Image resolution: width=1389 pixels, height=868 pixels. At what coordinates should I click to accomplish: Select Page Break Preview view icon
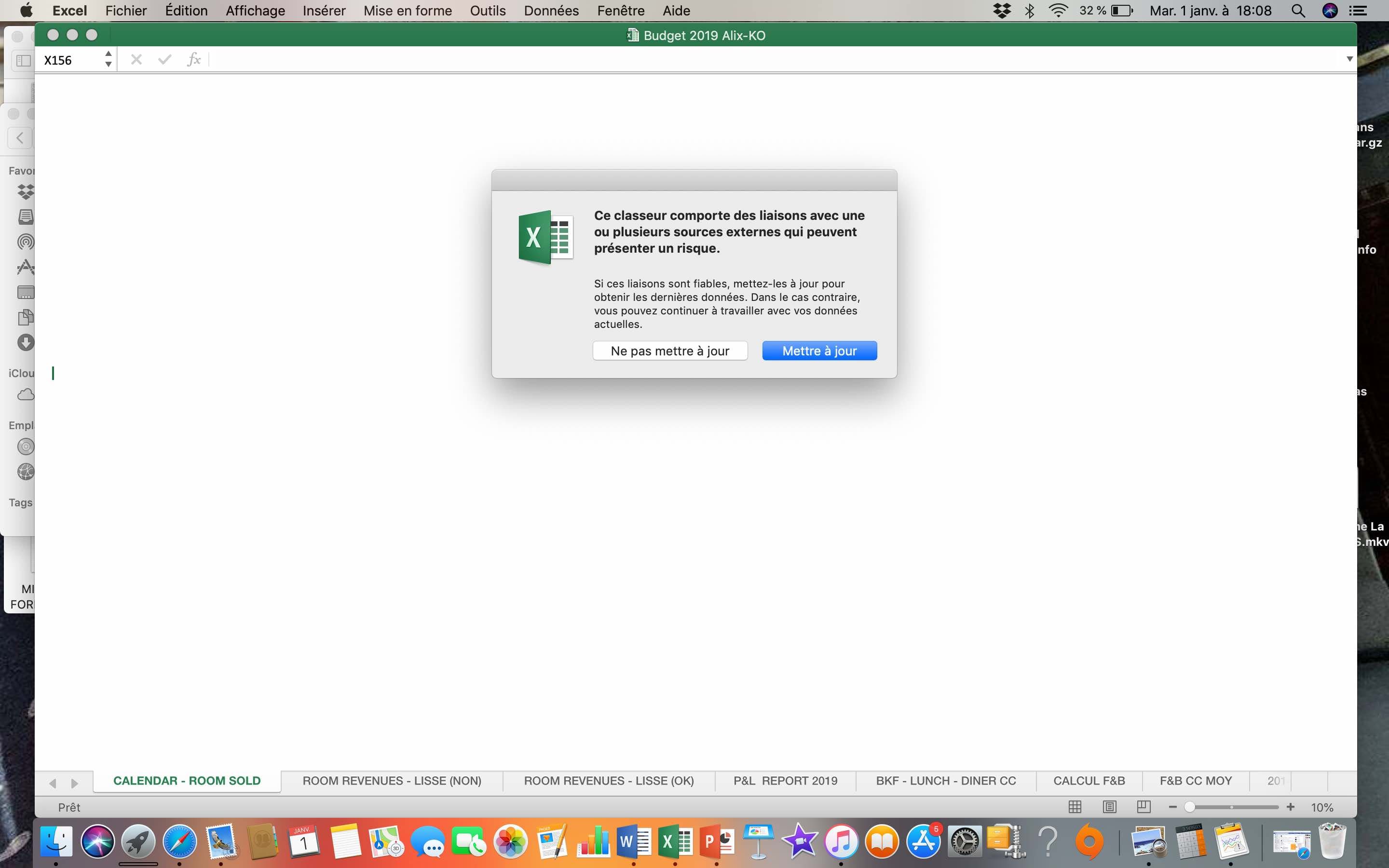click(x=1144, y=807)
